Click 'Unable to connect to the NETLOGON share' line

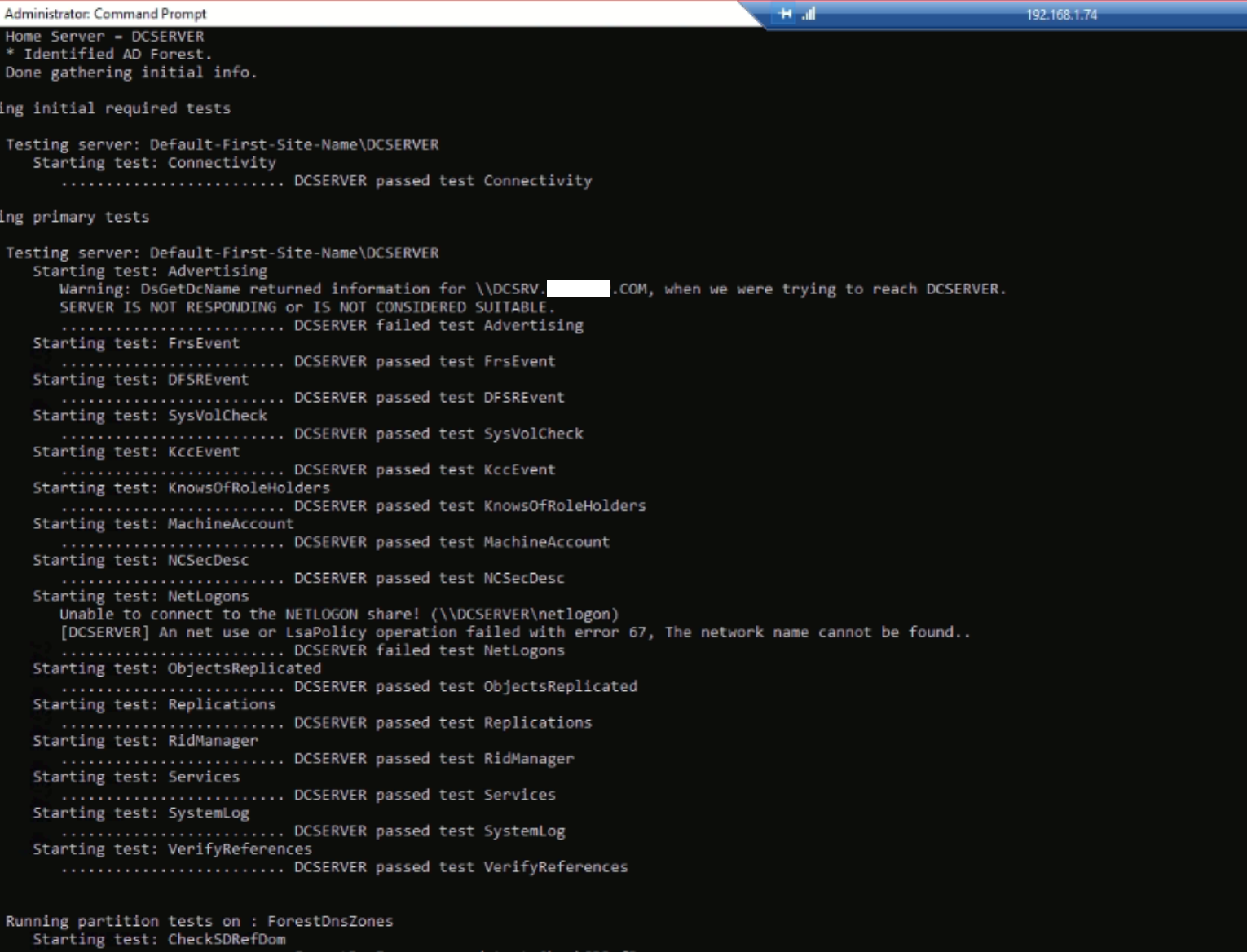[339, 615]
